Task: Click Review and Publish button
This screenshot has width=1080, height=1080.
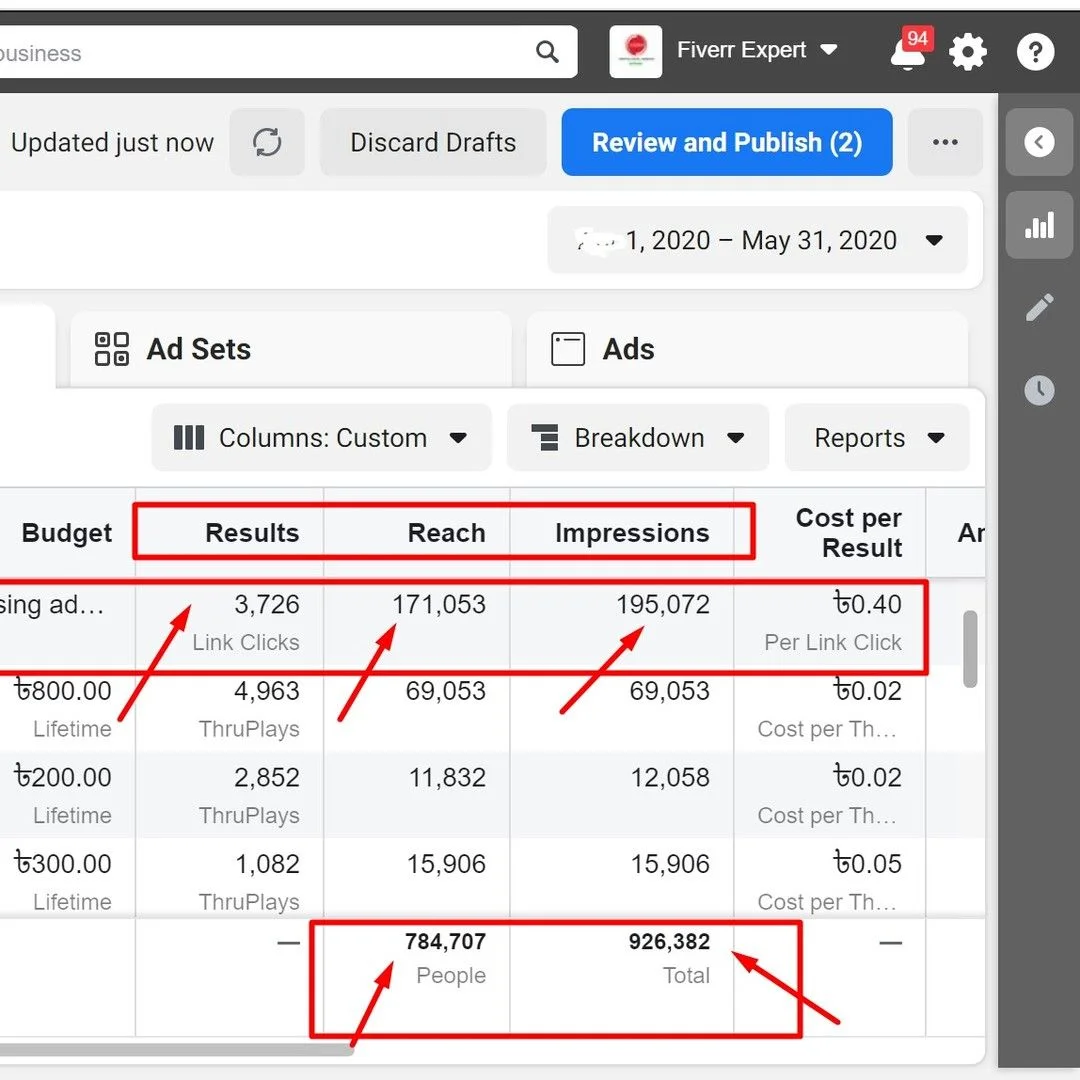Action: [x=727, y=143]
